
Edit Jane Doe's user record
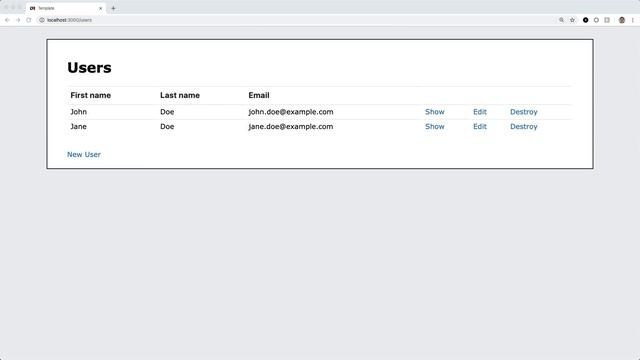pyautogui.click(x=480, y=127)
